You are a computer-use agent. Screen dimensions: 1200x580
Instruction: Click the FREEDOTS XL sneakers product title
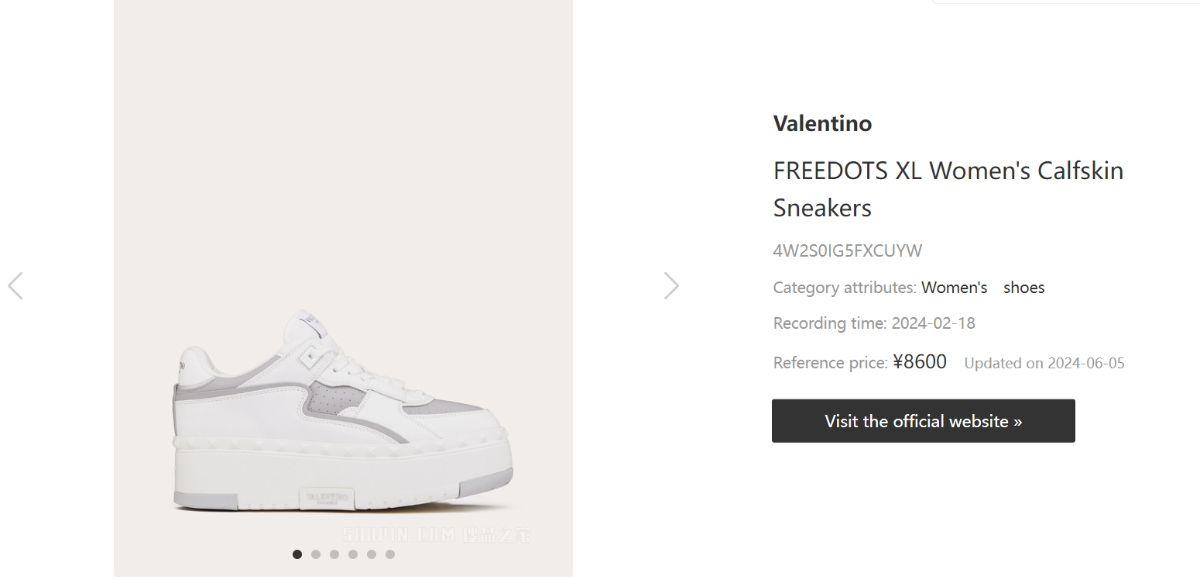947,189
